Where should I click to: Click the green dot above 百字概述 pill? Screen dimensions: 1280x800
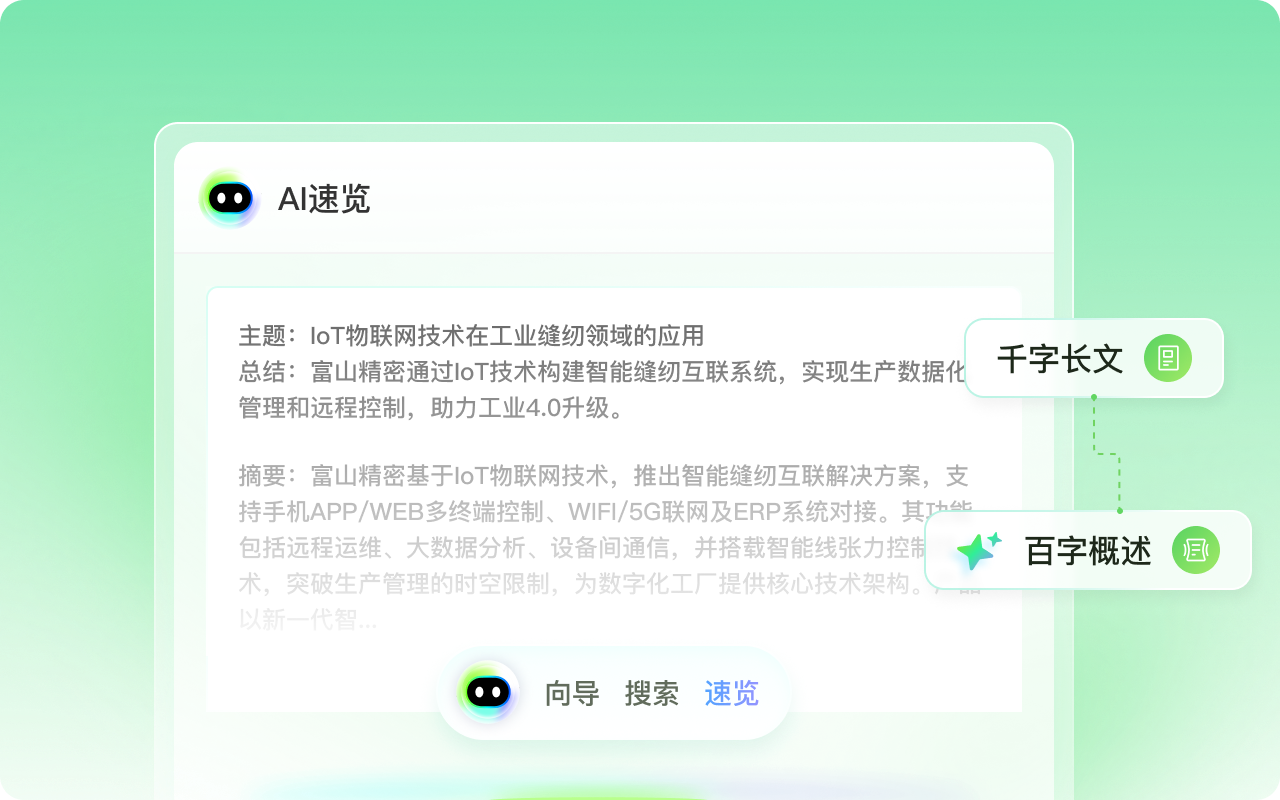1119,510
